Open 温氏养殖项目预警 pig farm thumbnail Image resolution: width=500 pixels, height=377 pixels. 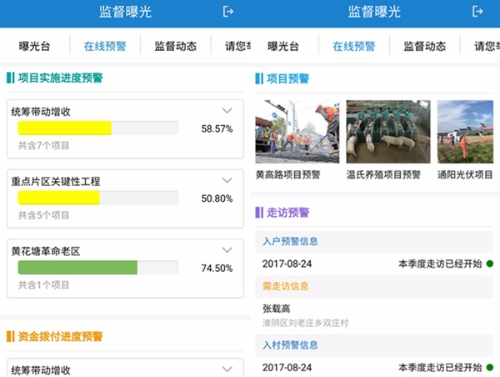[388, 132]
